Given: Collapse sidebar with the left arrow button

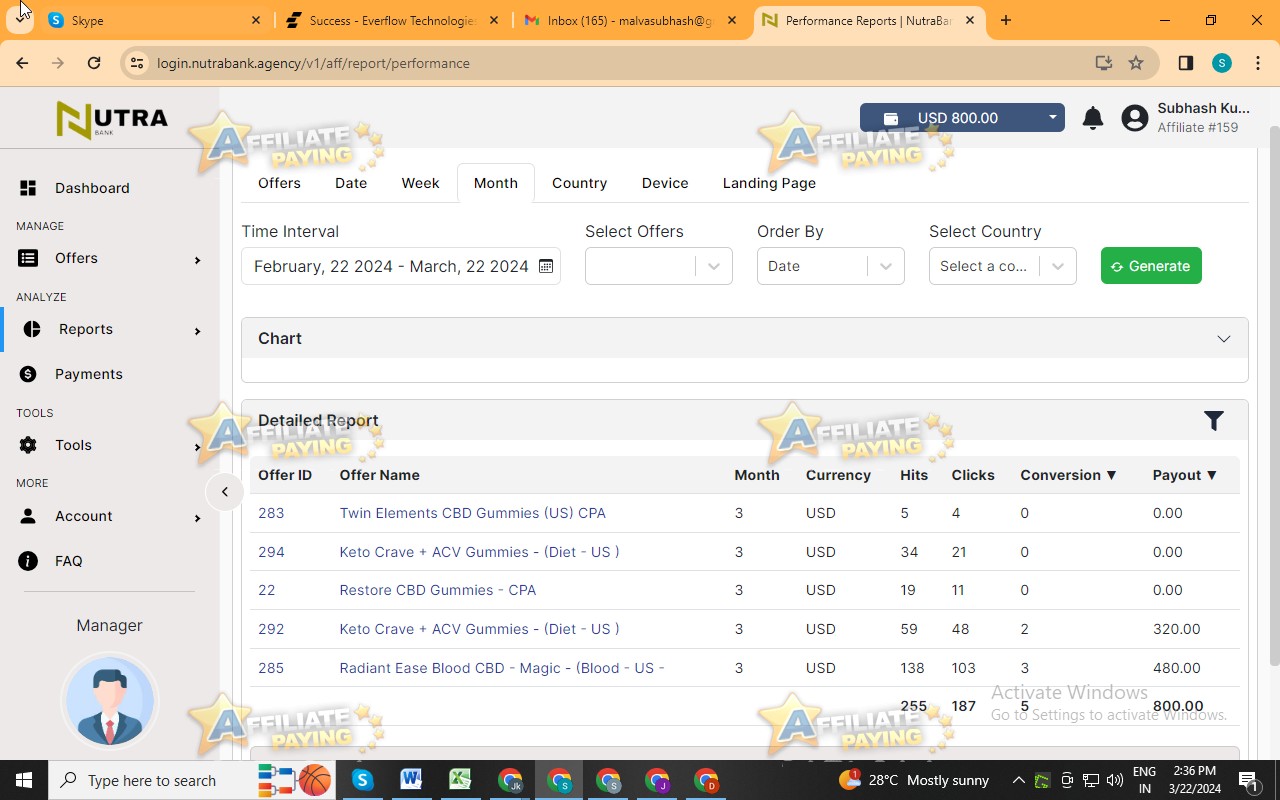Looking at the screenshot, I should pyautogui.click(x=225, y=491).
